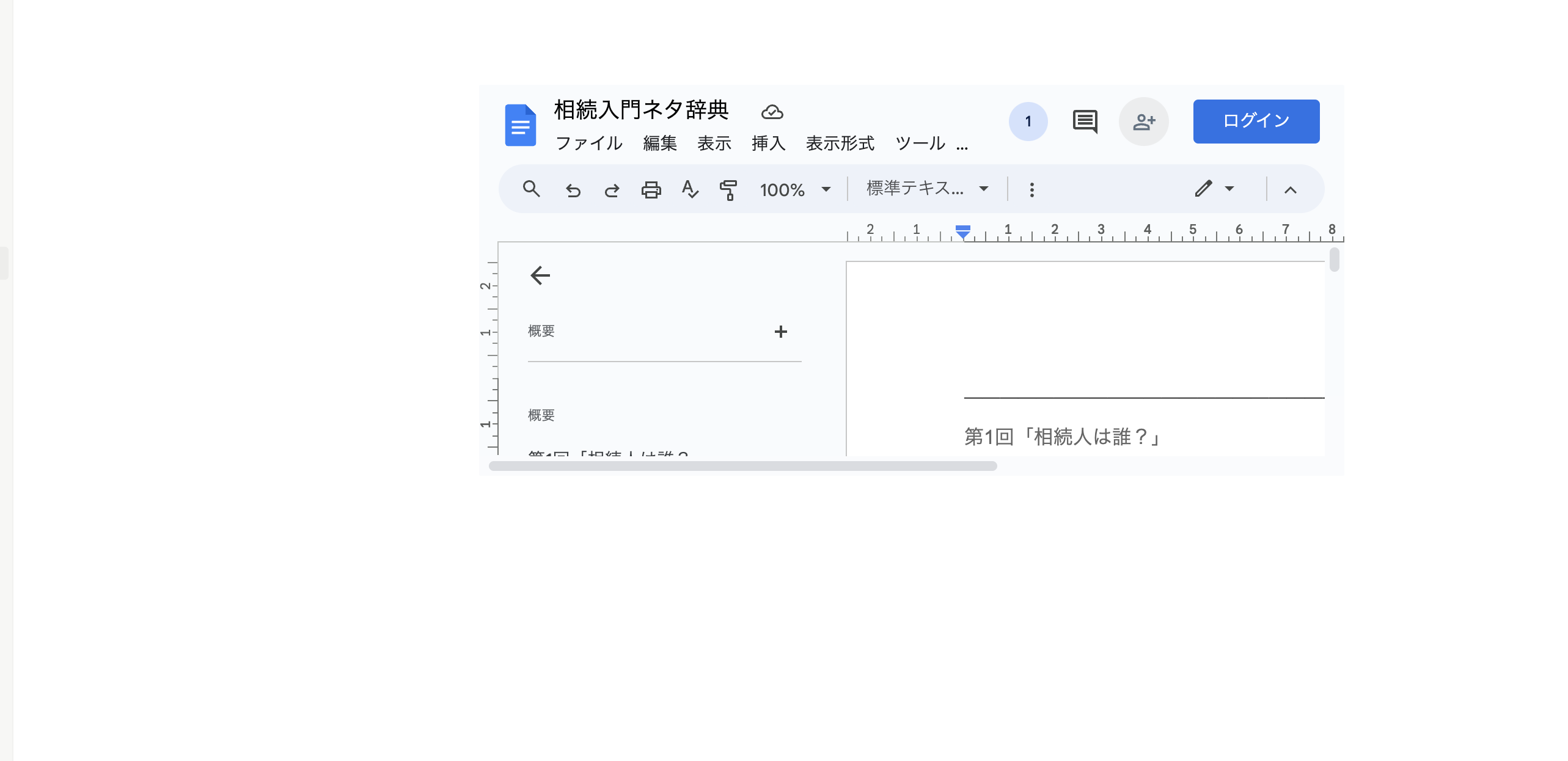
Task: Click the ログイン button
Action: click(x=1256, y=122)
